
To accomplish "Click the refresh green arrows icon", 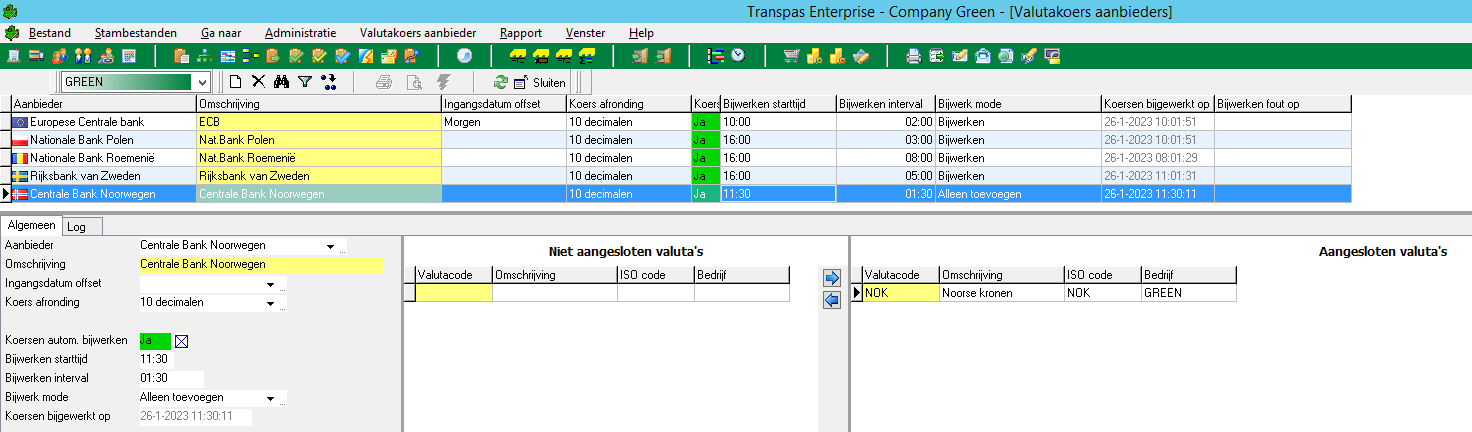I will click(x=500, y=82).
